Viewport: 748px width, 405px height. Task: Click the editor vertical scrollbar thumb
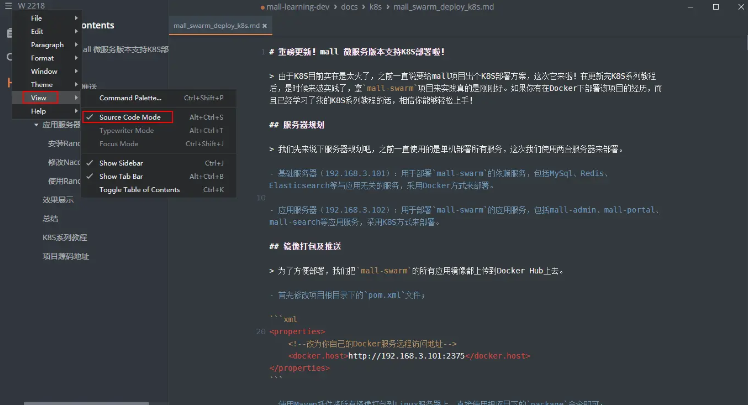click(x=747, y=43)
